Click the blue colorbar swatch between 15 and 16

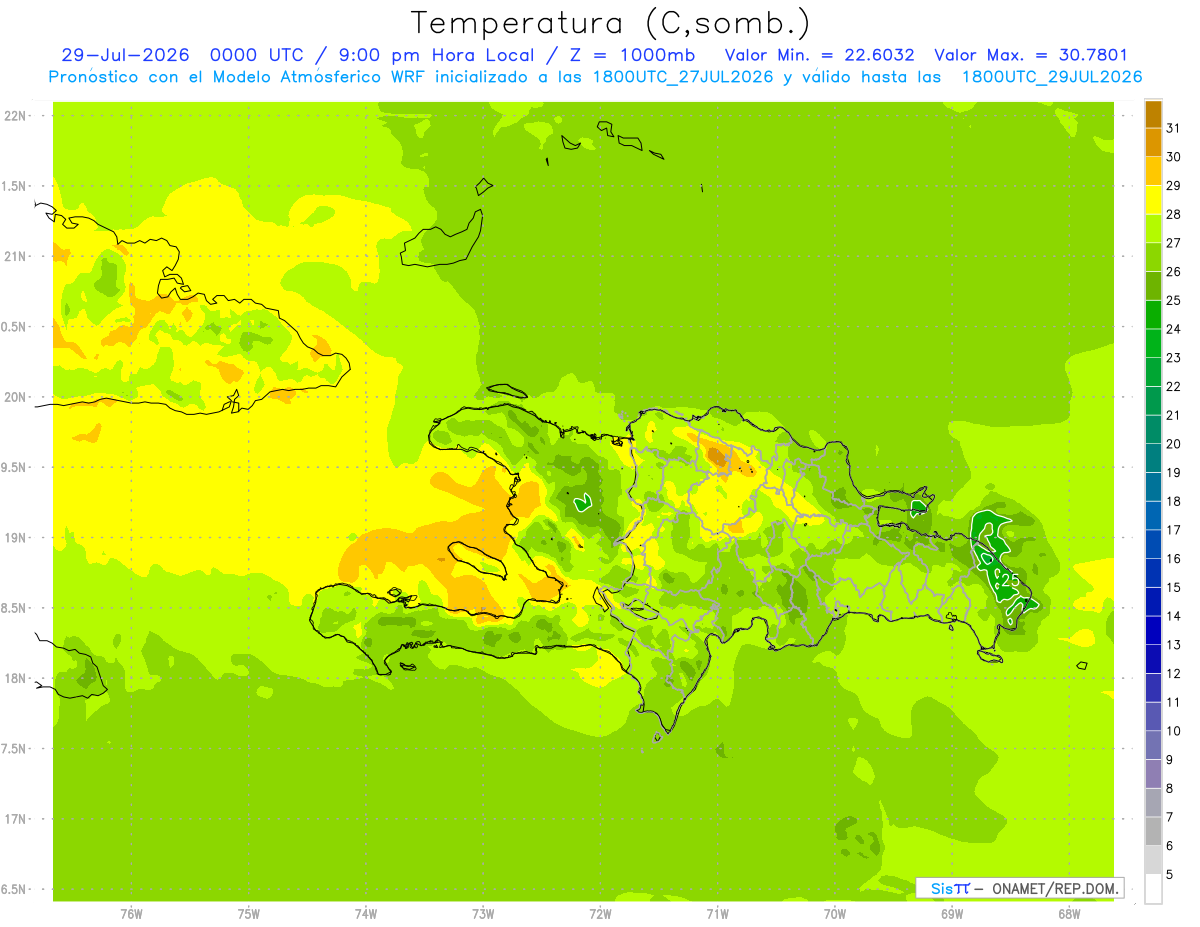pos(1153,572)
